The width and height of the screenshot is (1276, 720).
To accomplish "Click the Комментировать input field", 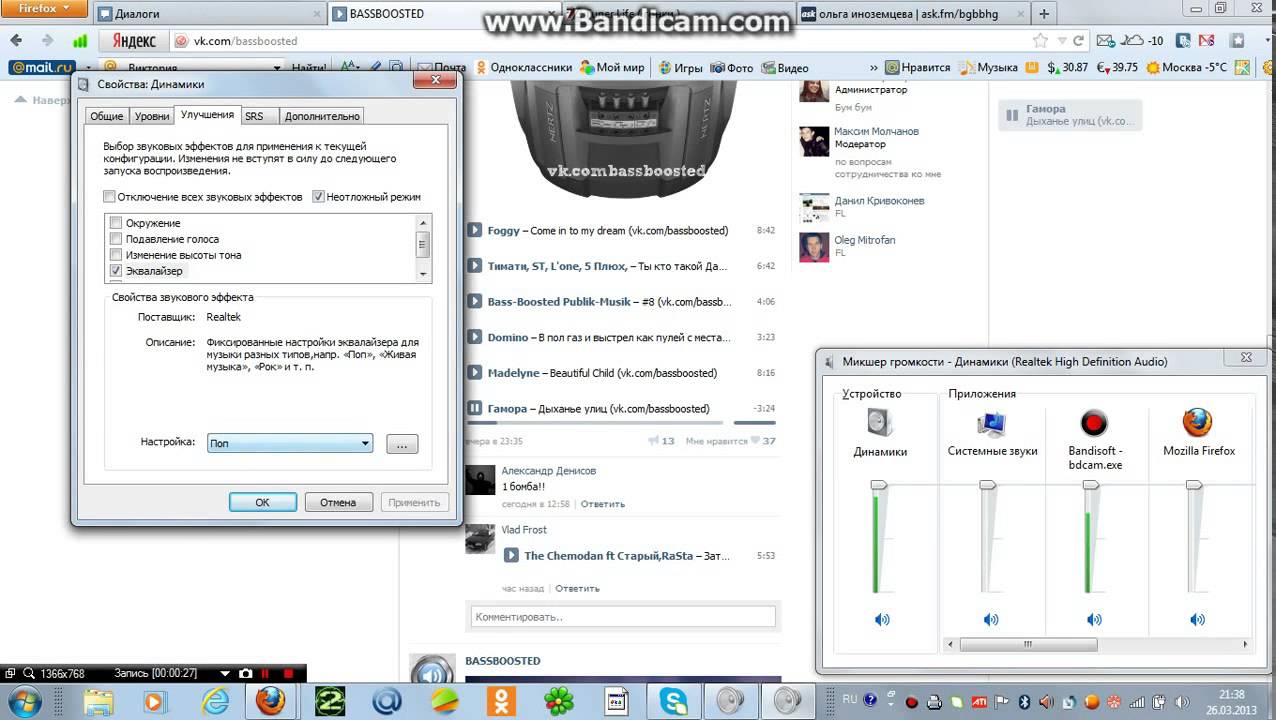I will [623, 617].
